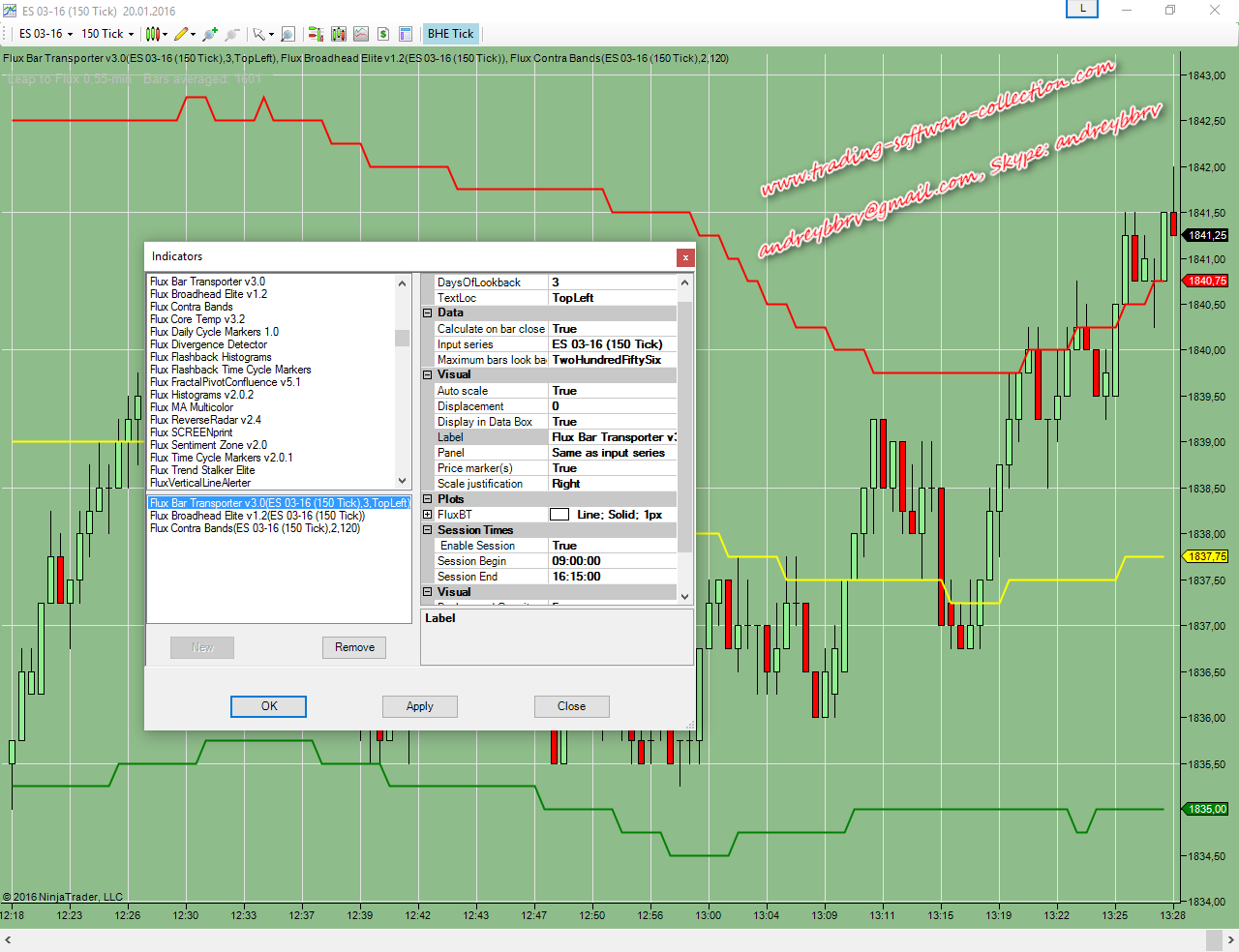1239x952 pixels.
Task: Toggle the Chart Trader icon
Action: (x=316, y=34)
